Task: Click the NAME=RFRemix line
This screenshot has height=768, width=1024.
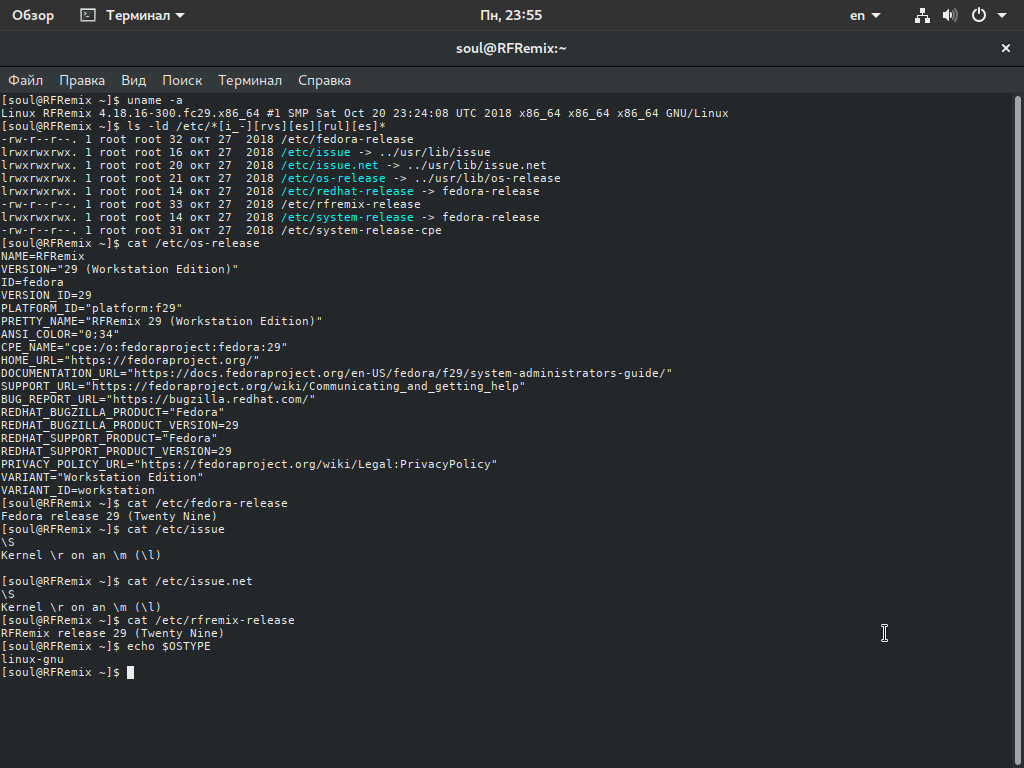Action: 43,256
